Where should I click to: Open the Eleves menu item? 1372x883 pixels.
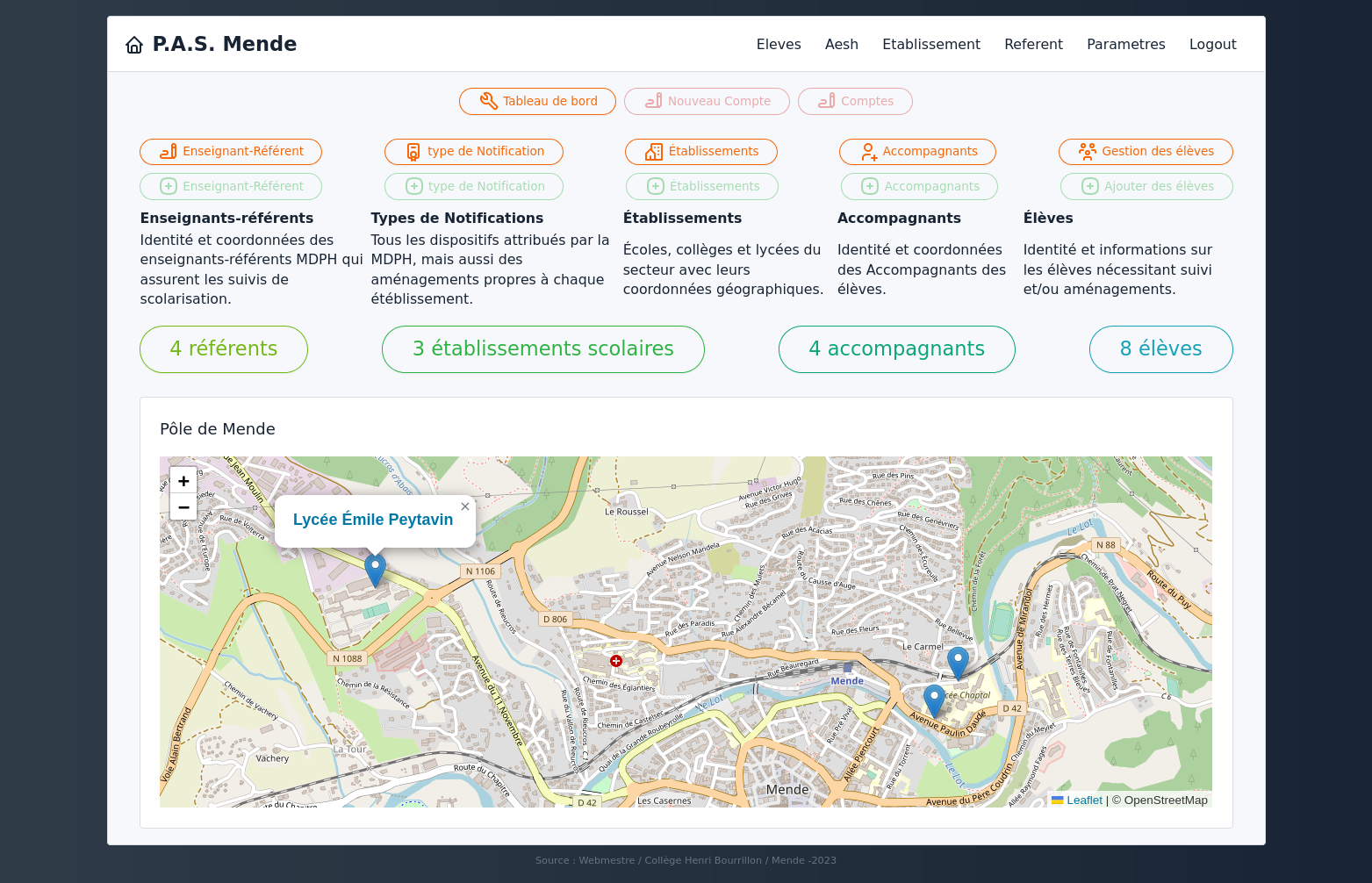779,45
